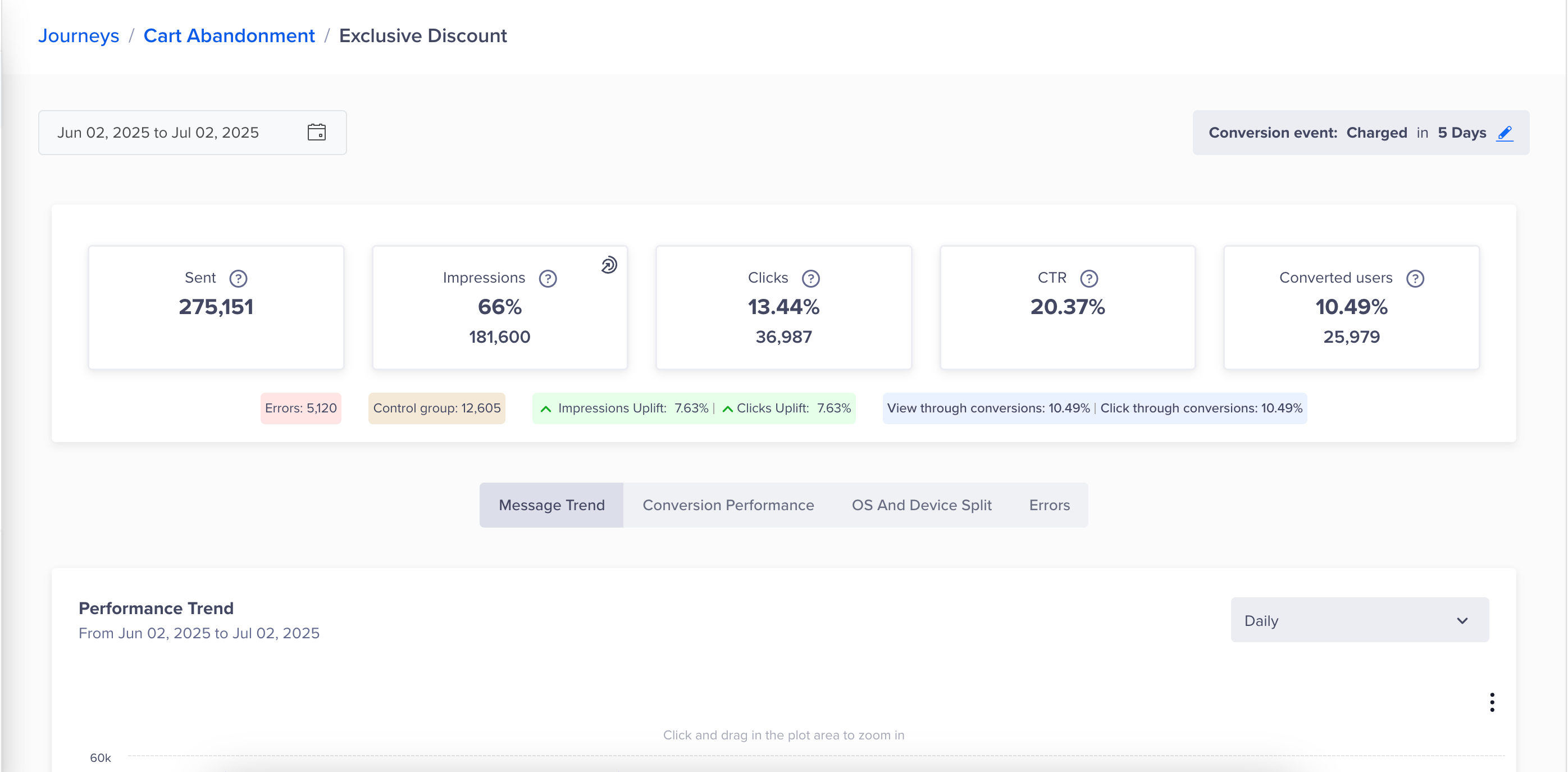Expand the Daily granularity dropdown

tap(1359, 620)
